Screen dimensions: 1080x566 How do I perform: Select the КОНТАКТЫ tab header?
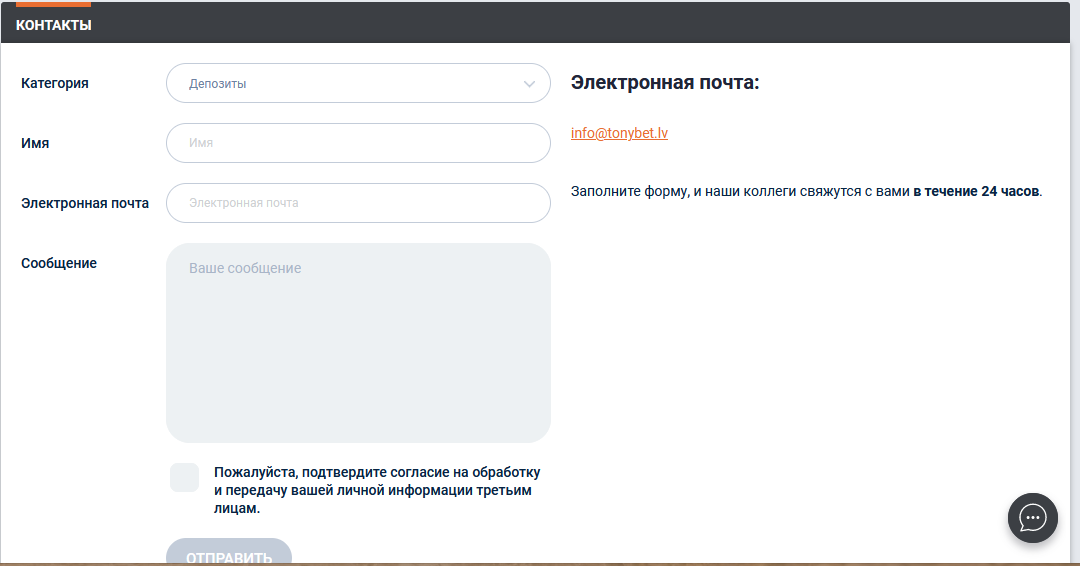[x=54, y=25]
